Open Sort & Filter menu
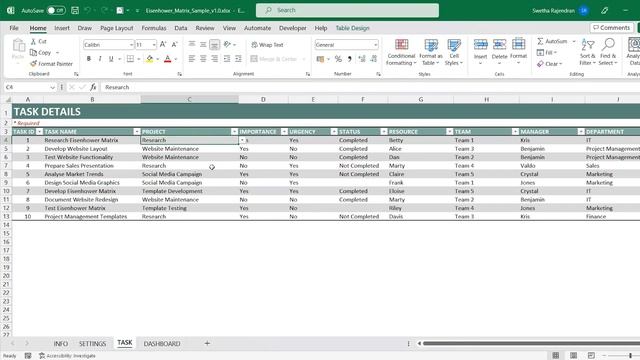This screenshot has height=360, width=640. tap(588, 52)
